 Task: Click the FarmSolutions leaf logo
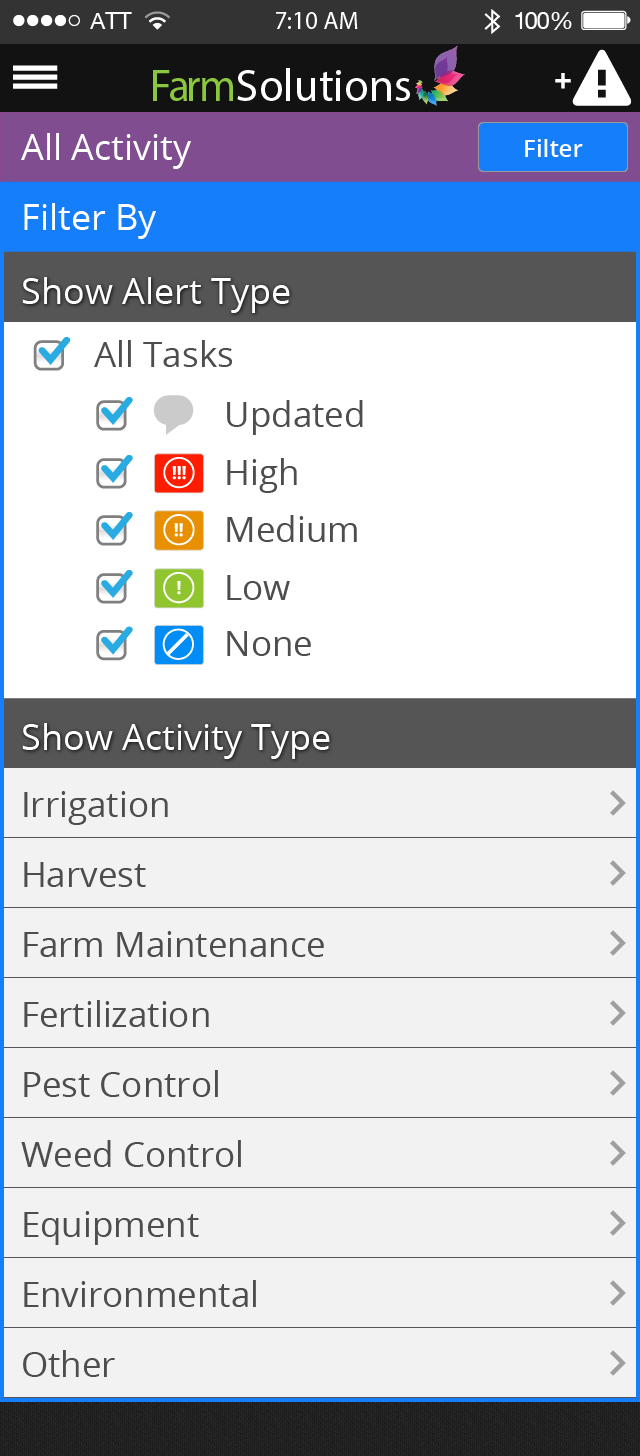[x=440, y=76]
